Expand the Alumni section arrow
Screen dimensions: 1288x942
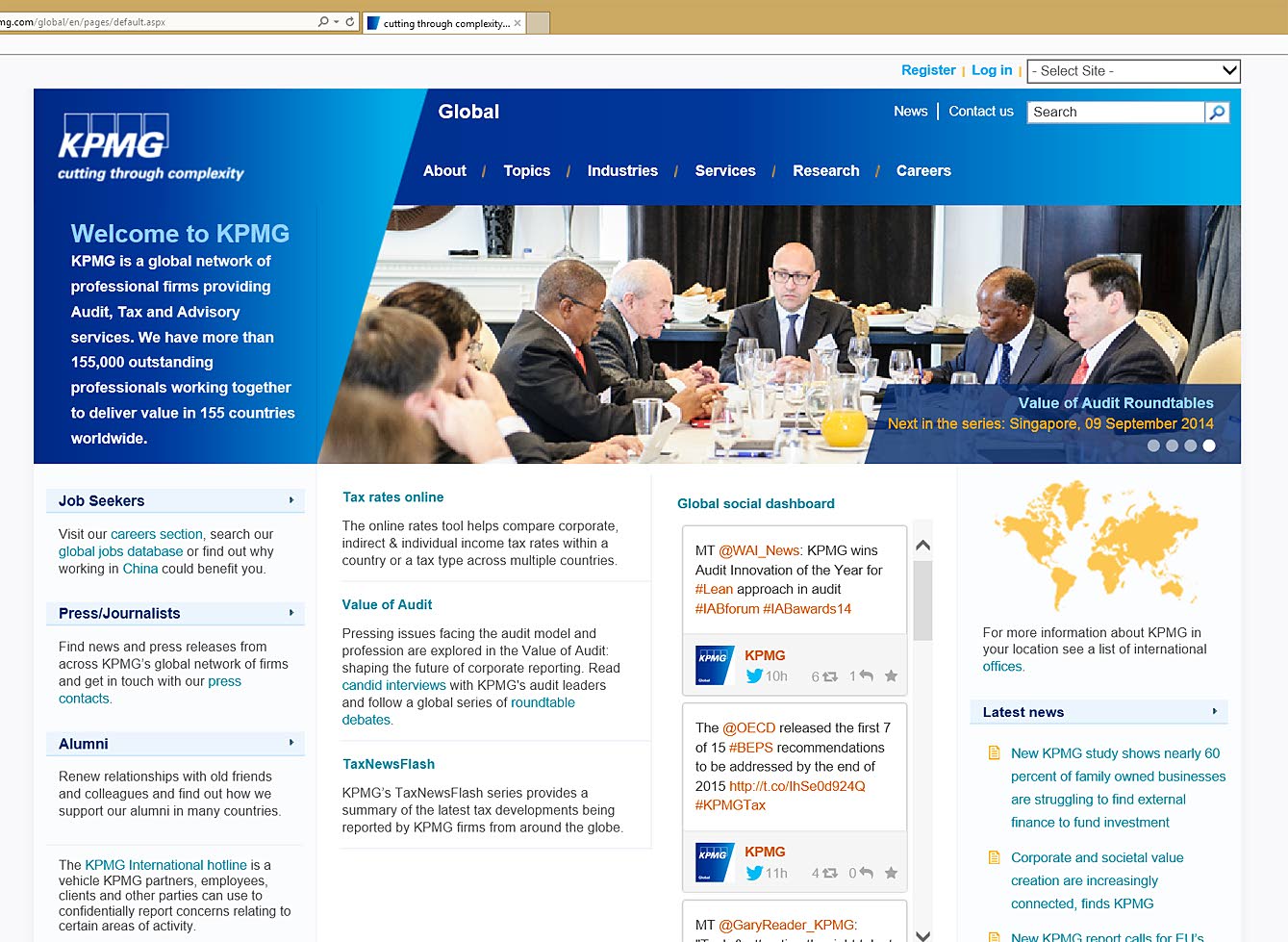click(291, 743)
